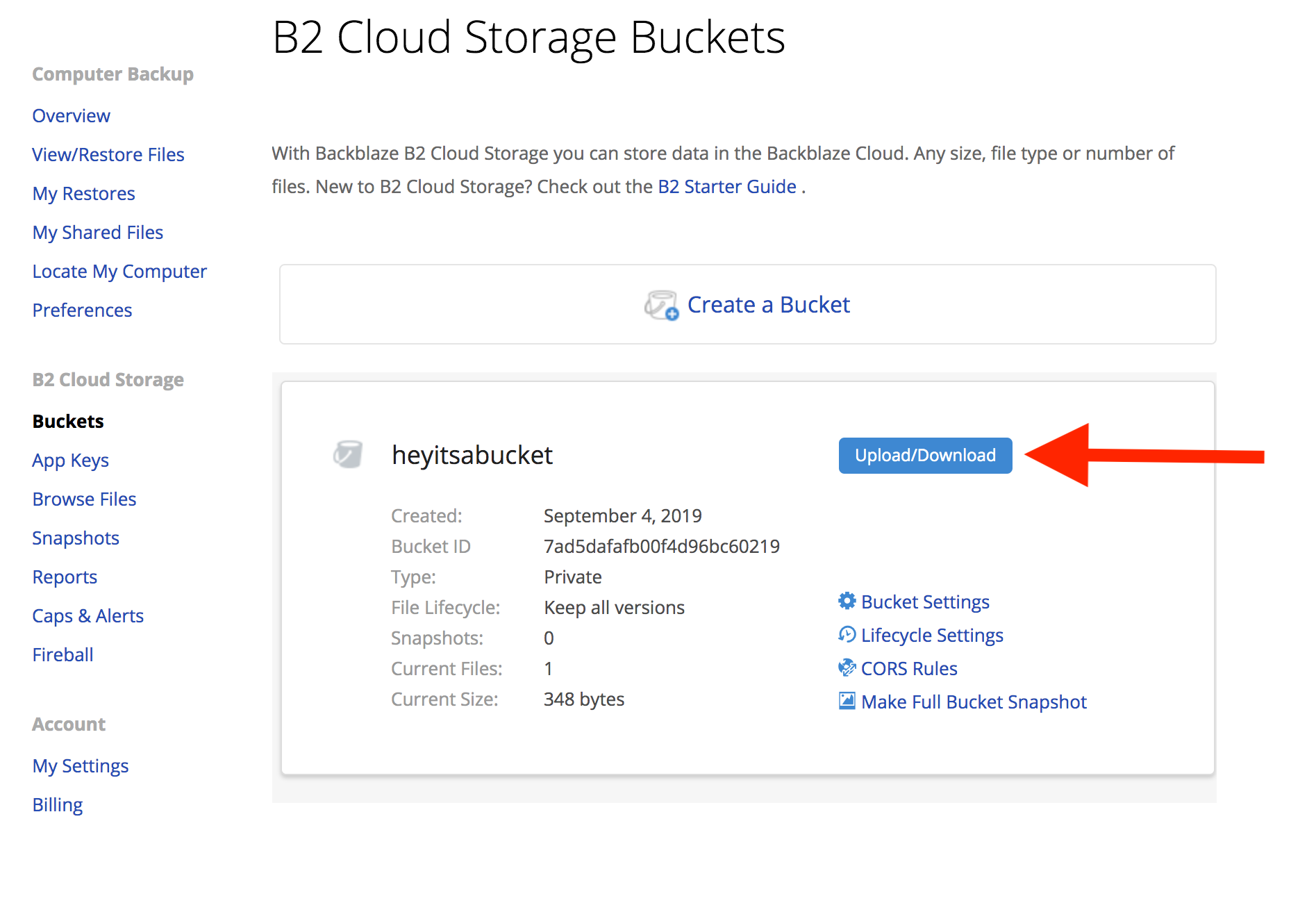Image resolution: width=1316 pixels, height=903 pixels.
Task: Open the Create a Bucket link
Action: 768,305
